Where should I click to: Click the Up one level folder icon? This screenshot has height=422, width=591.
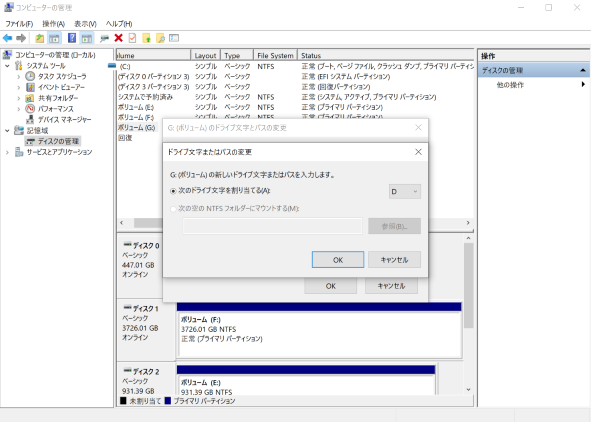click(40, 38)
